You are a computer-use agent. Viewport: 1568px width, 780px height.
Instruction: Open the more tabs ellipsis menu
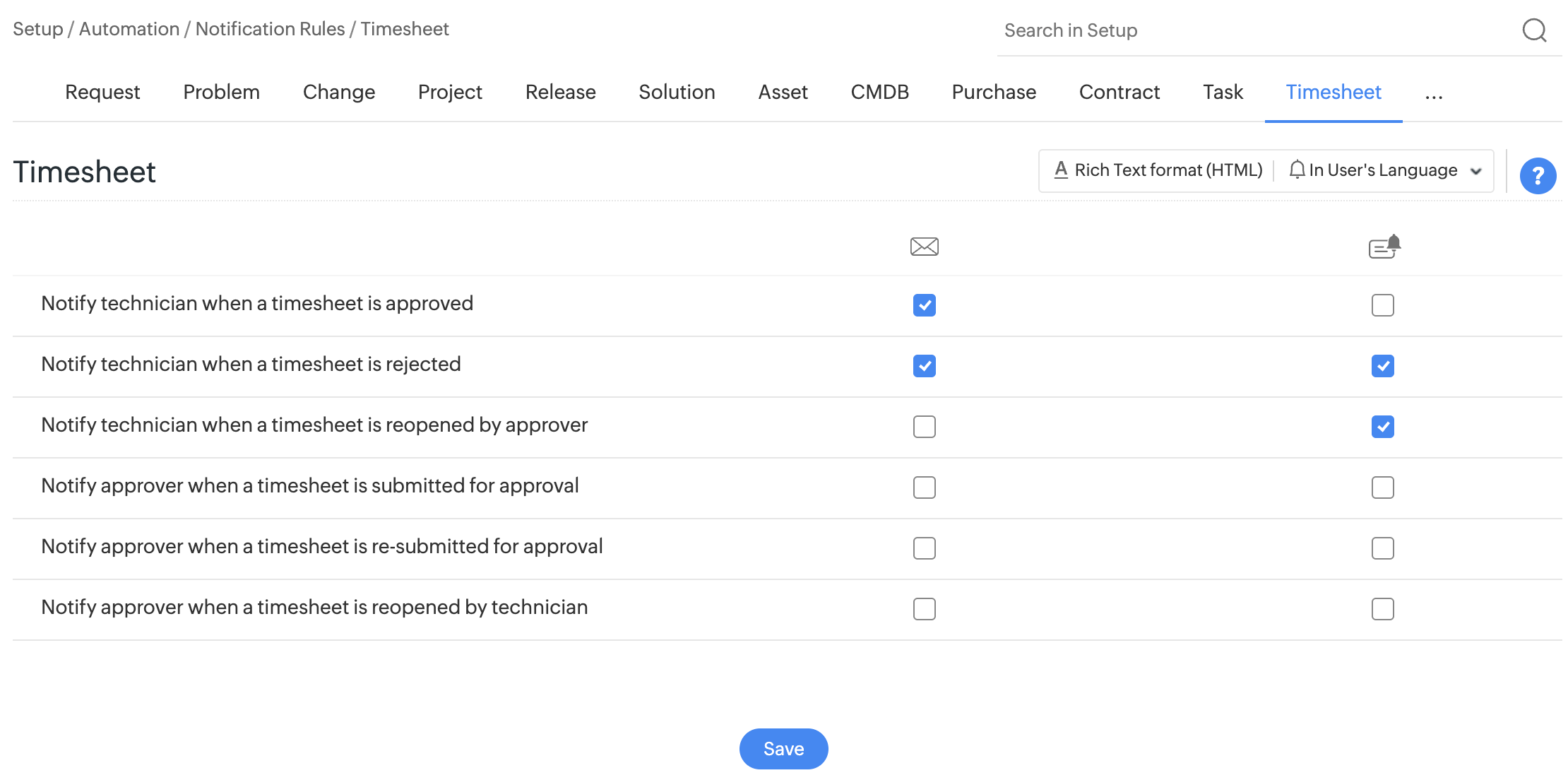coord(1433,93)
